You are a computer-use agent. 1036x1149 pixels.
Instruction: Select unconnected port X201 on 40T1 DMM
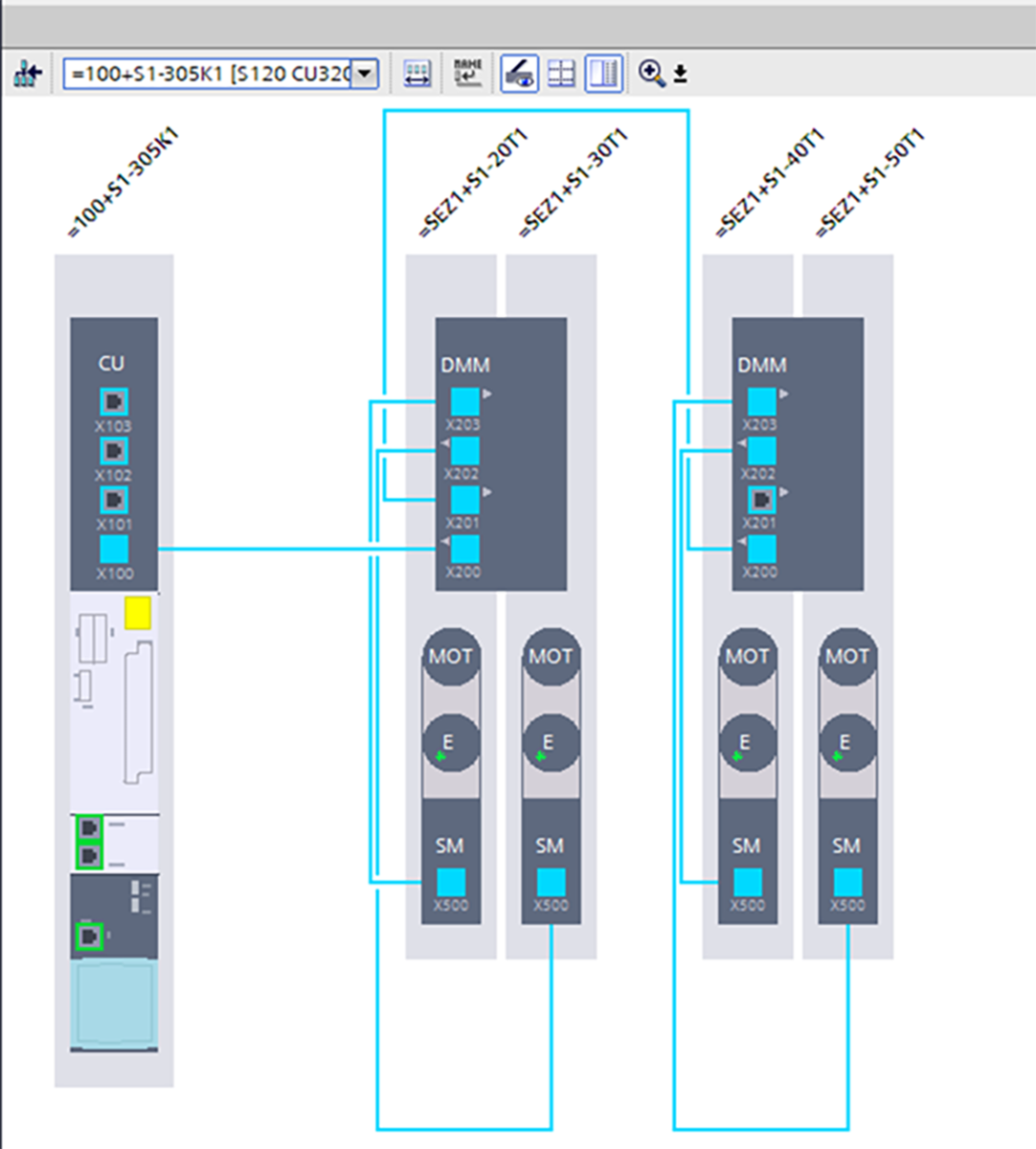tap(761, 500)
